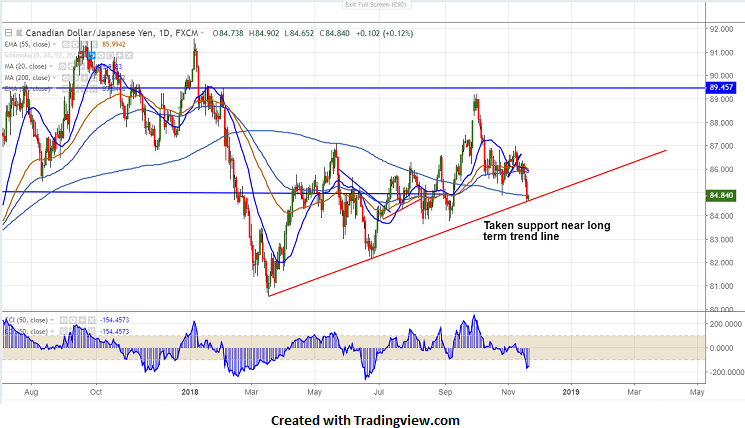Click the Exit Full Screen (ESC) button

375,4
